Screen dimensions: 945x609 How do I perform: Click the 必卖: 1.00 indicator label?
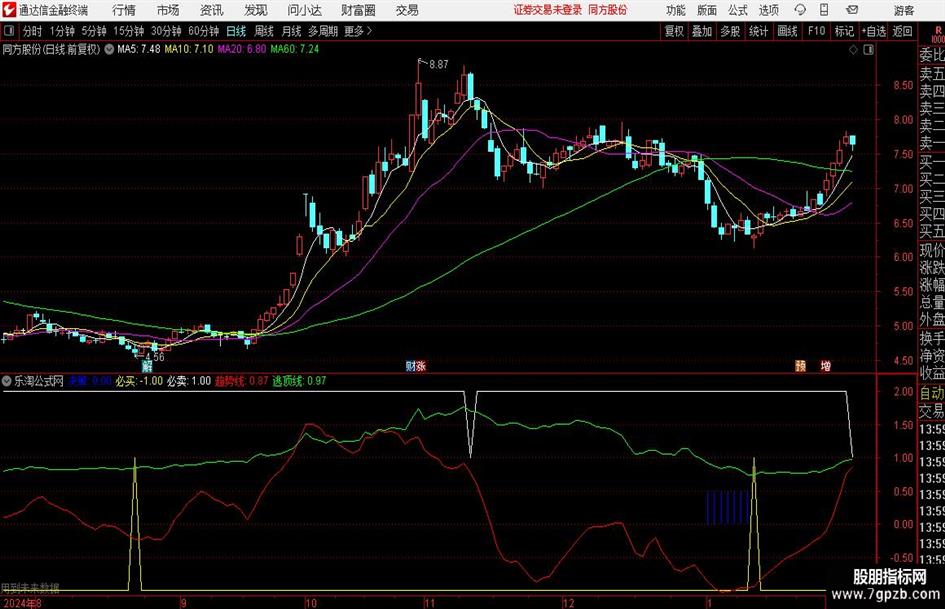tap(189, 381)
